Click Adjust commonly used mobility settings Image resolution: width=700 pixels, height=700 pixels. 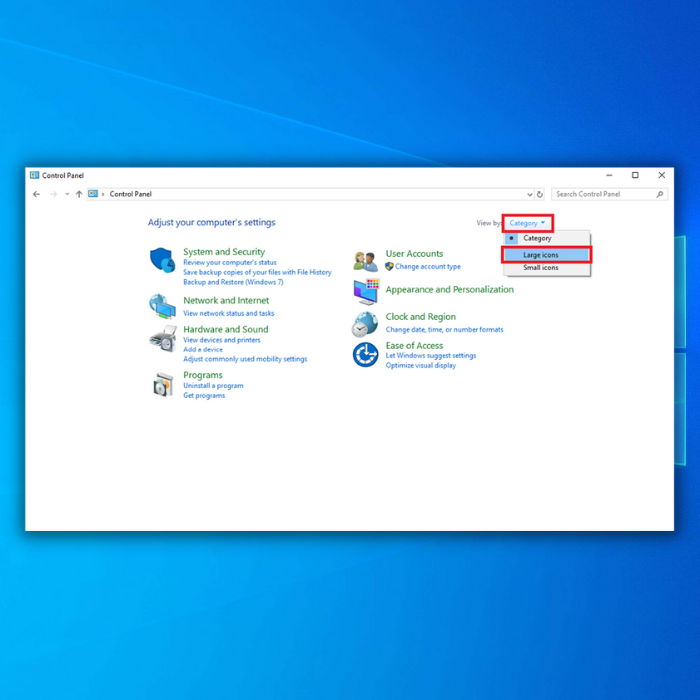tap(245, 359)
